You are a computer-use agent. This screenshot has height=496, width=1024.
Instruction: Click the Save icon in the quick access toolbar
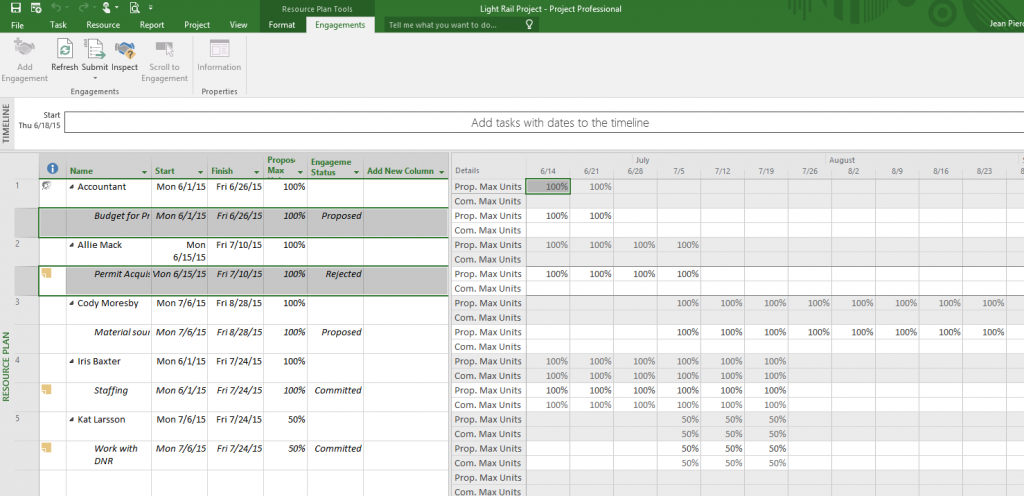[x=14, y=7]
